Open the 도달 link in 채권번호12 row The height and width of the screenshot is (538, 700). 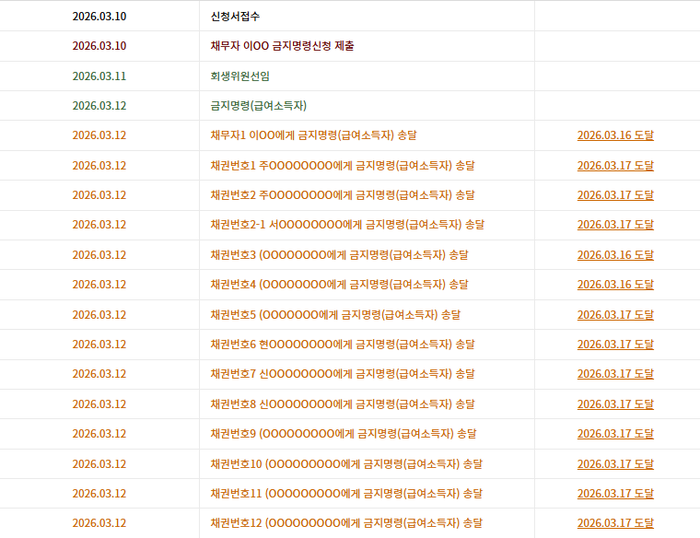pyautogui.click(x=615, y=523)
